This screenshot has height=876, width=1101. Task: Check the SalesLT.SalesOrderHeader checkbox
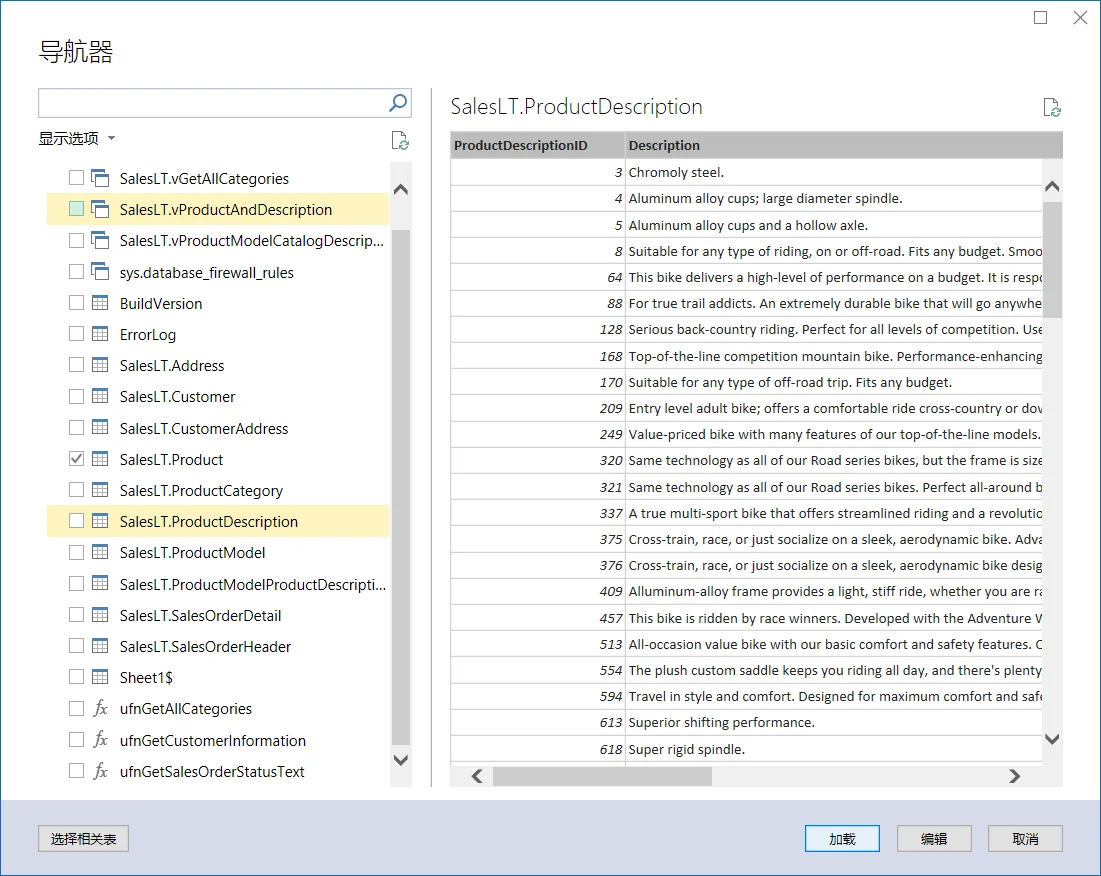pyautogui.click(x=77, y=646)
